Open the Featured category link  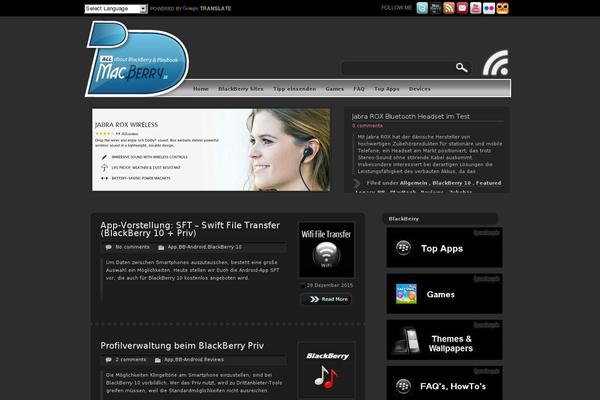point(489,183)
